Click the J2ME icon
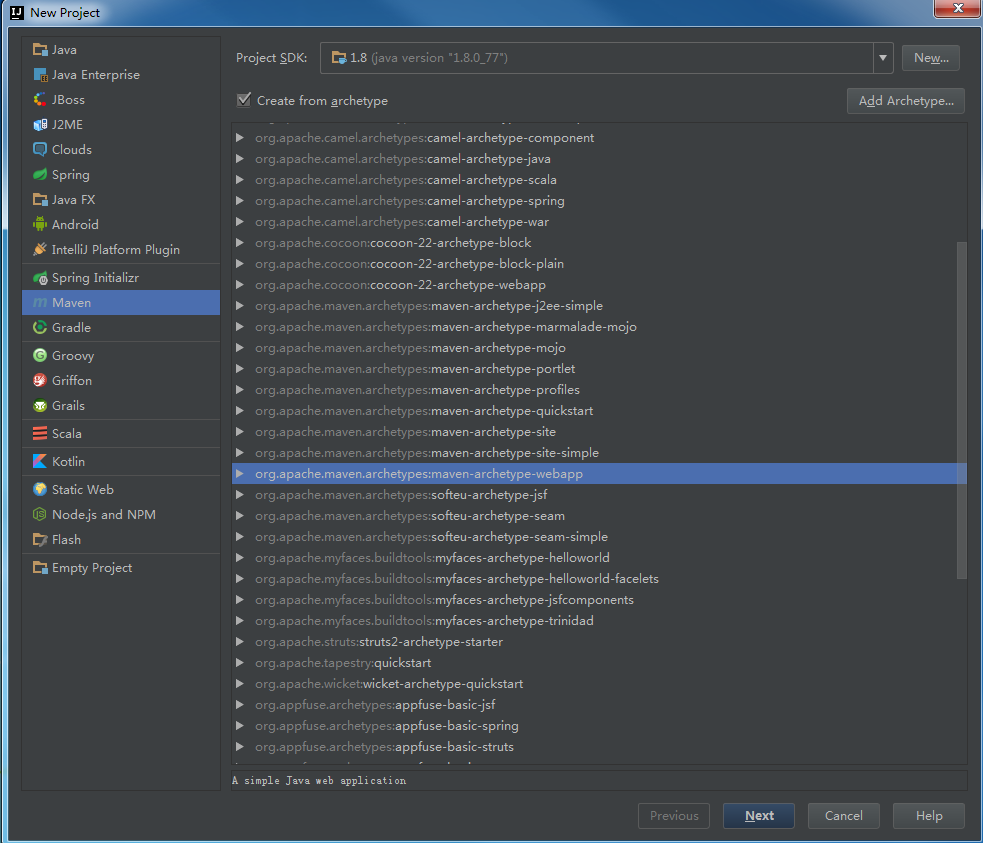Image resolution: width=983 pixels, height=843 pixels. coord(40,125)
